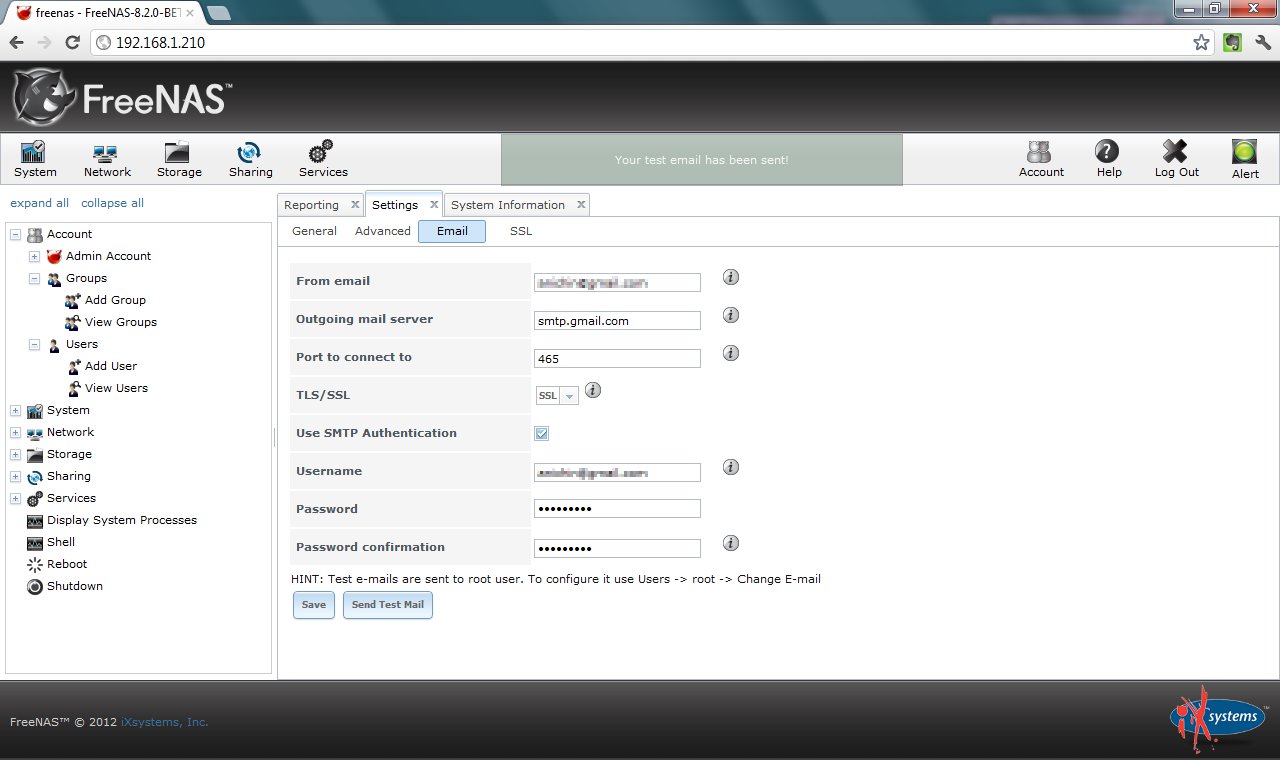The height and width of the screenshot is (760, 1280).
Task: Click the Outgoing mail server field
Action: 617,321
